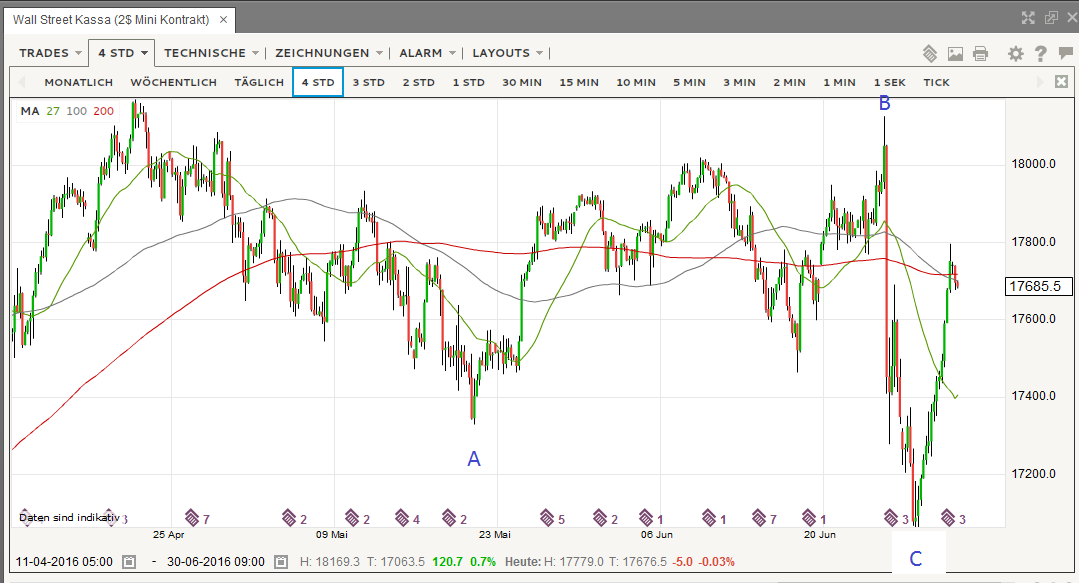The width and height of the screenshot is (1079, 584).
Task: Close the timeframe selection bar
Action: 1061,81
